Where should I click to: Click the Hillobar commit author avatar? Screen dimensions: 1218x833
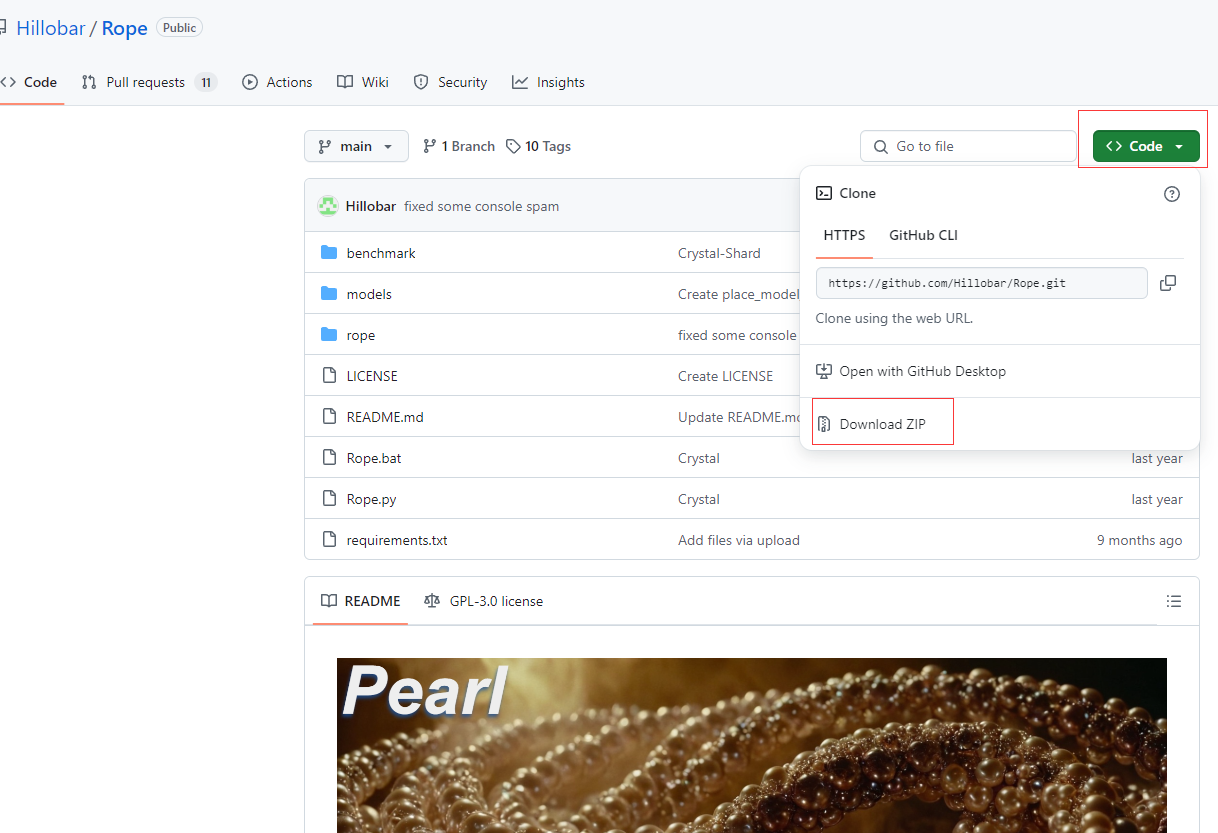pyautogui.click(x=327, y=206)
